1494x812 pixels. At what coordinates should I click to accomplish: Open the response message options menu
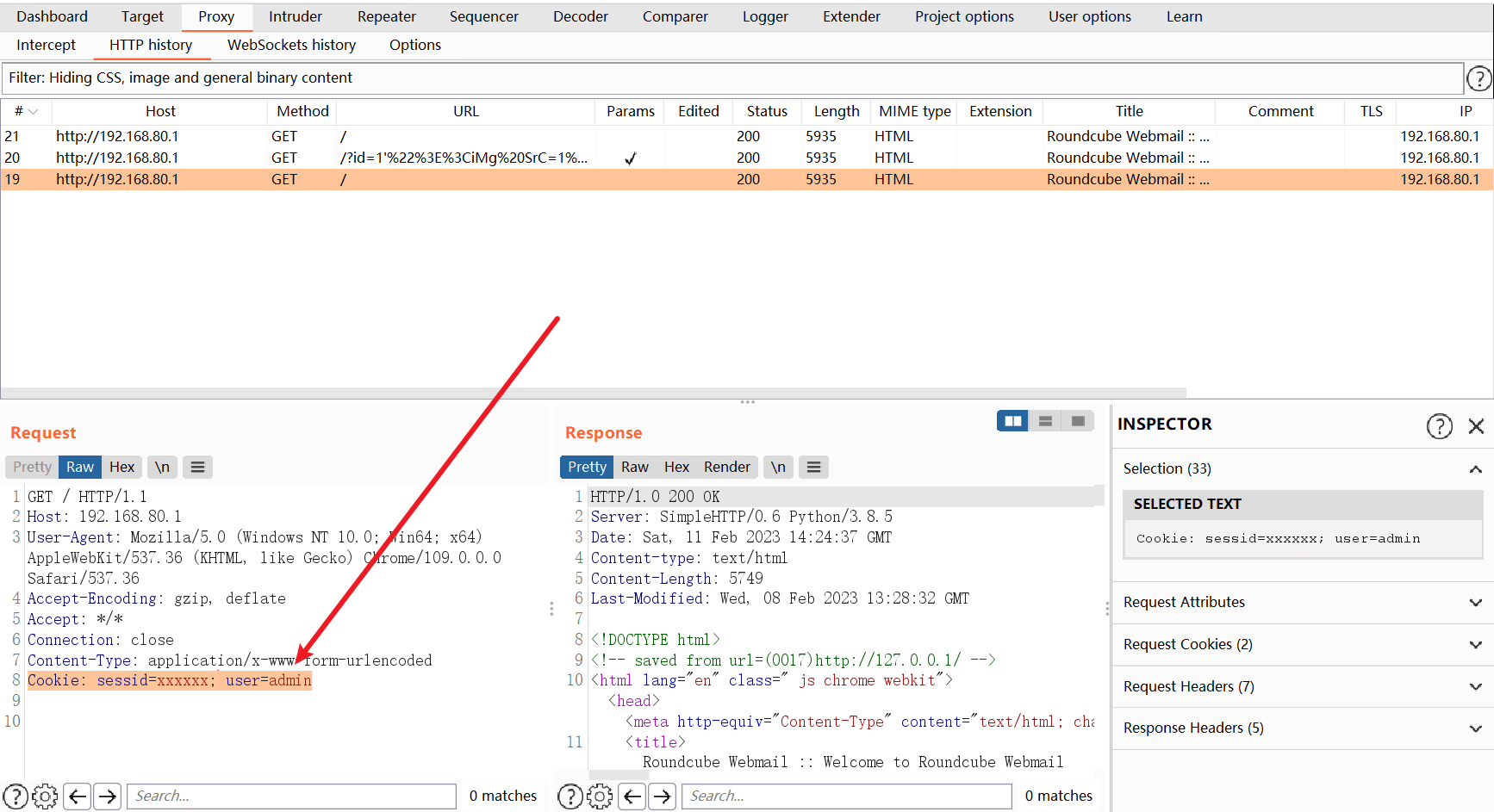(813, 467)
